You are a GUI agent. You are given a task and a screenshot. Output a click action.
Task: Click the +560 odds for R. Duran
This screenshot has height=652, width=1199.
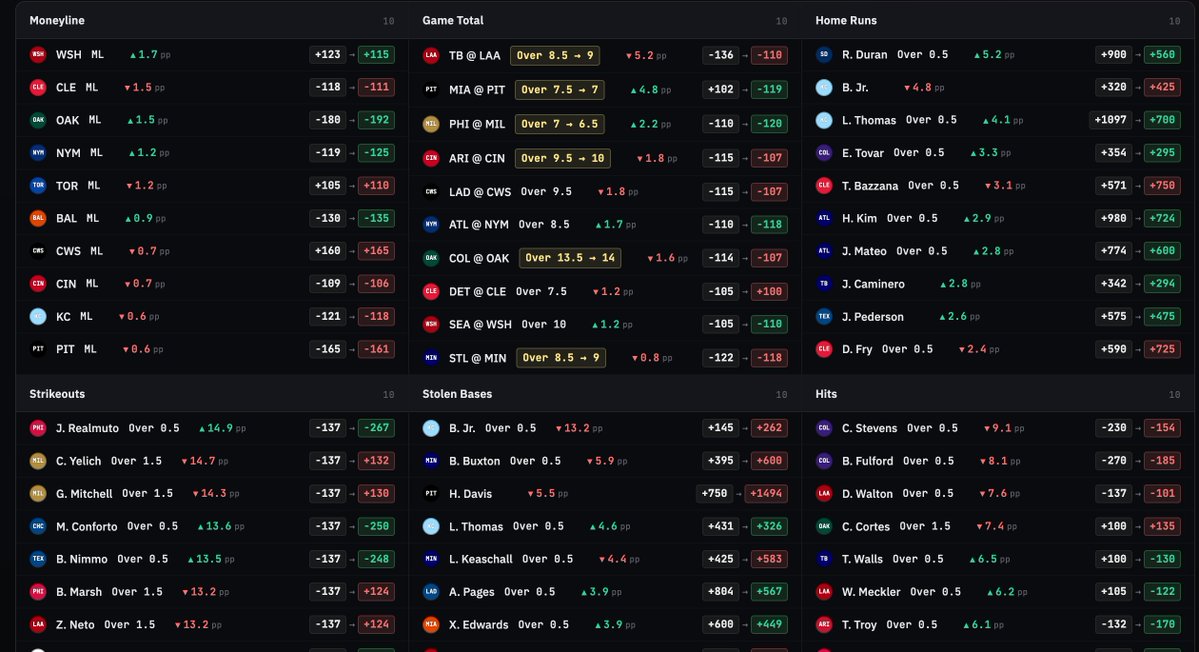point(1162,54)
